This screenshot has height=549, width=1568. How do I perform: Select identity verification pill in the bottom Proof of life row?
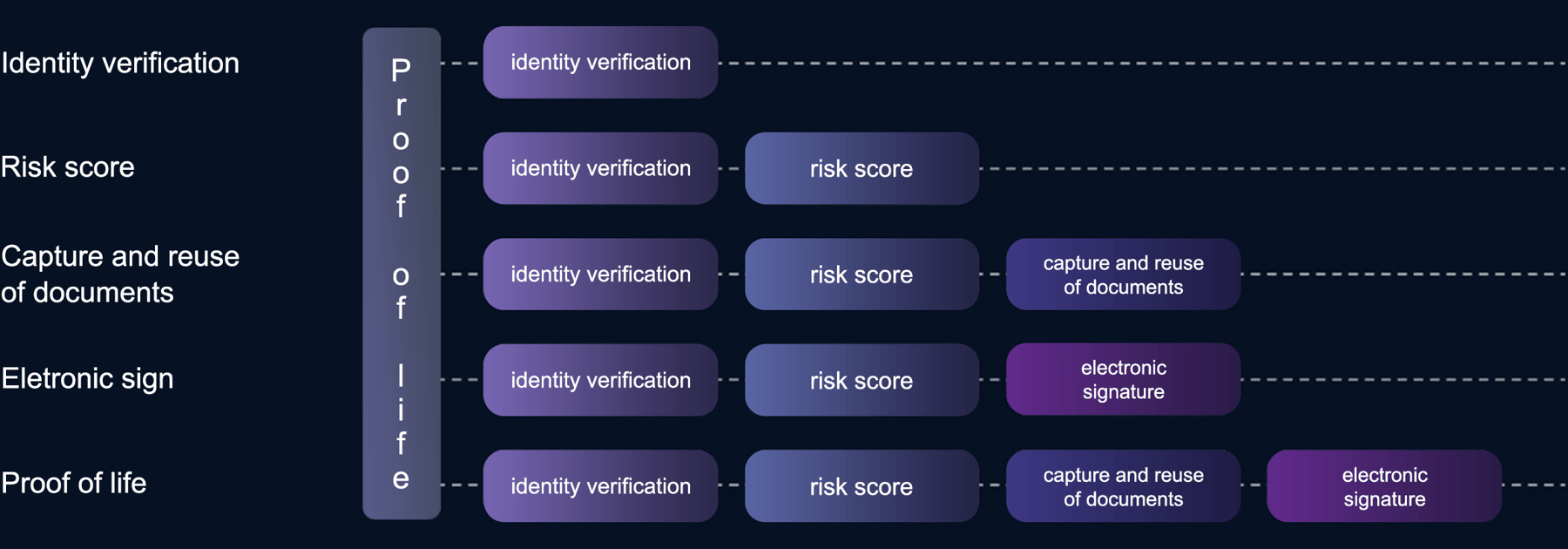[600, 486]
